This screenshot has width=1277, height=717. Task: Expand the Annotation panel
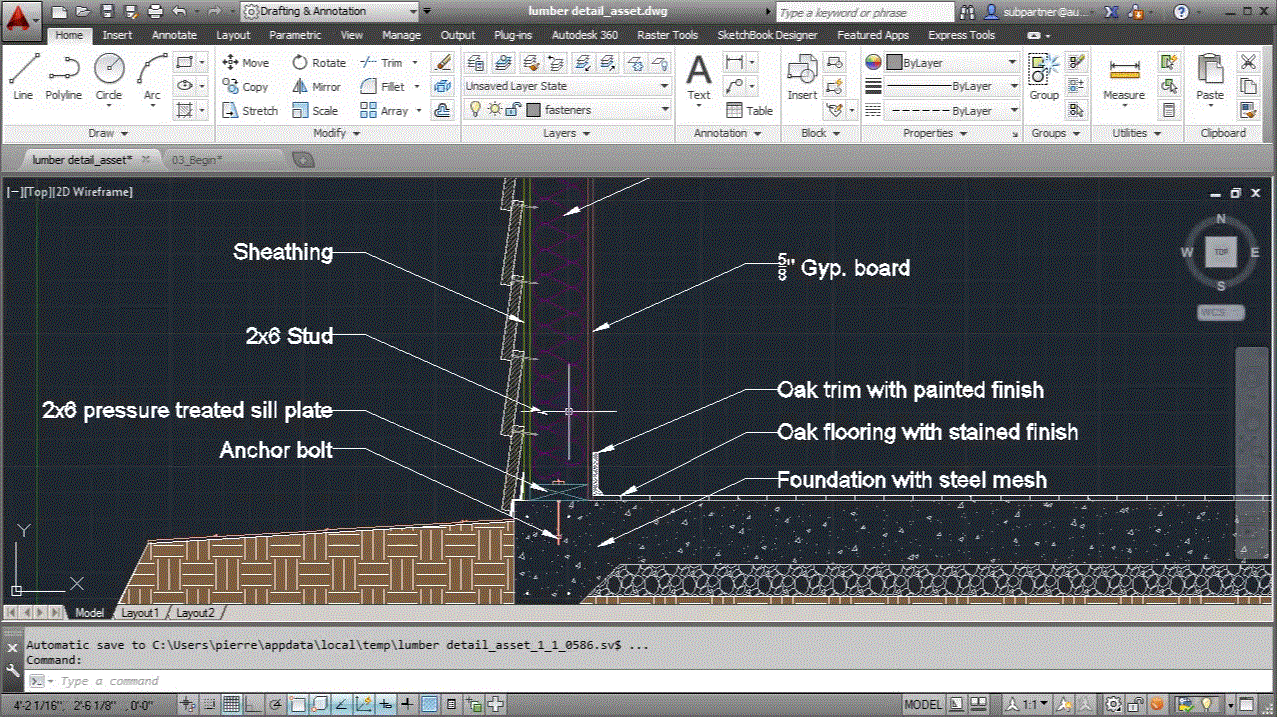[x=727, y=133]
